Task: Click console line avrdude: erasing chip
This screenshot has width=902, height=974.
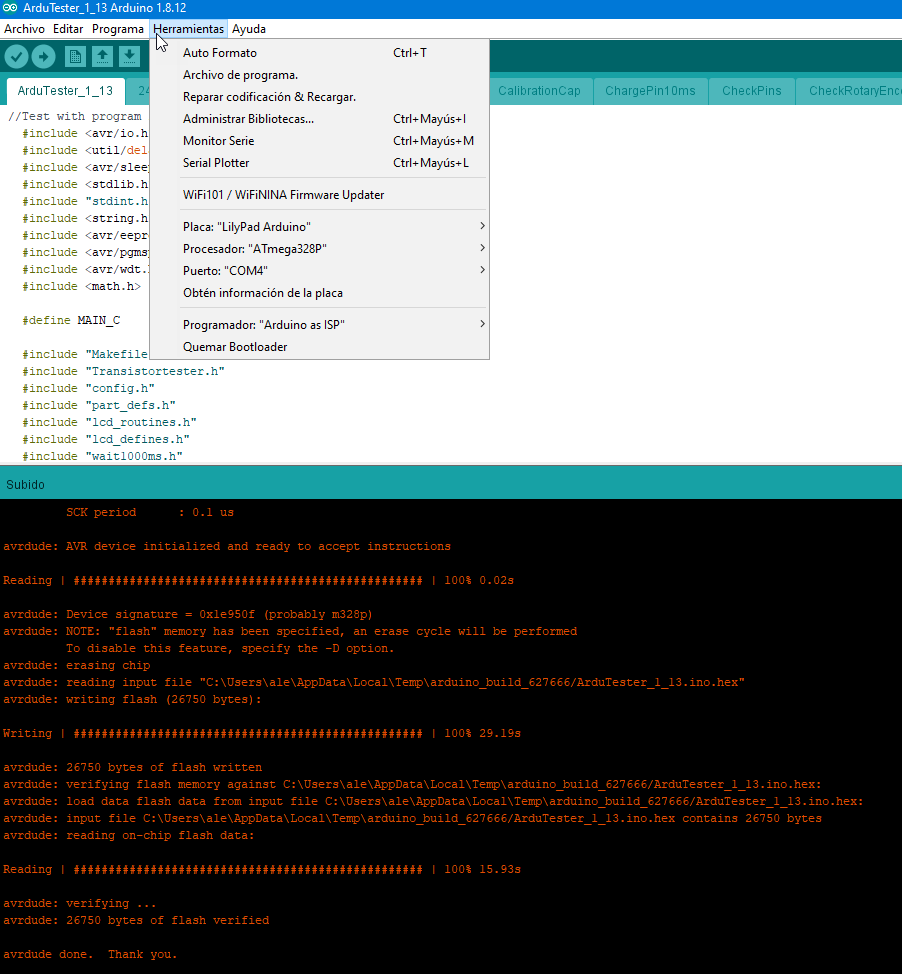Action: tap(76, 665)
